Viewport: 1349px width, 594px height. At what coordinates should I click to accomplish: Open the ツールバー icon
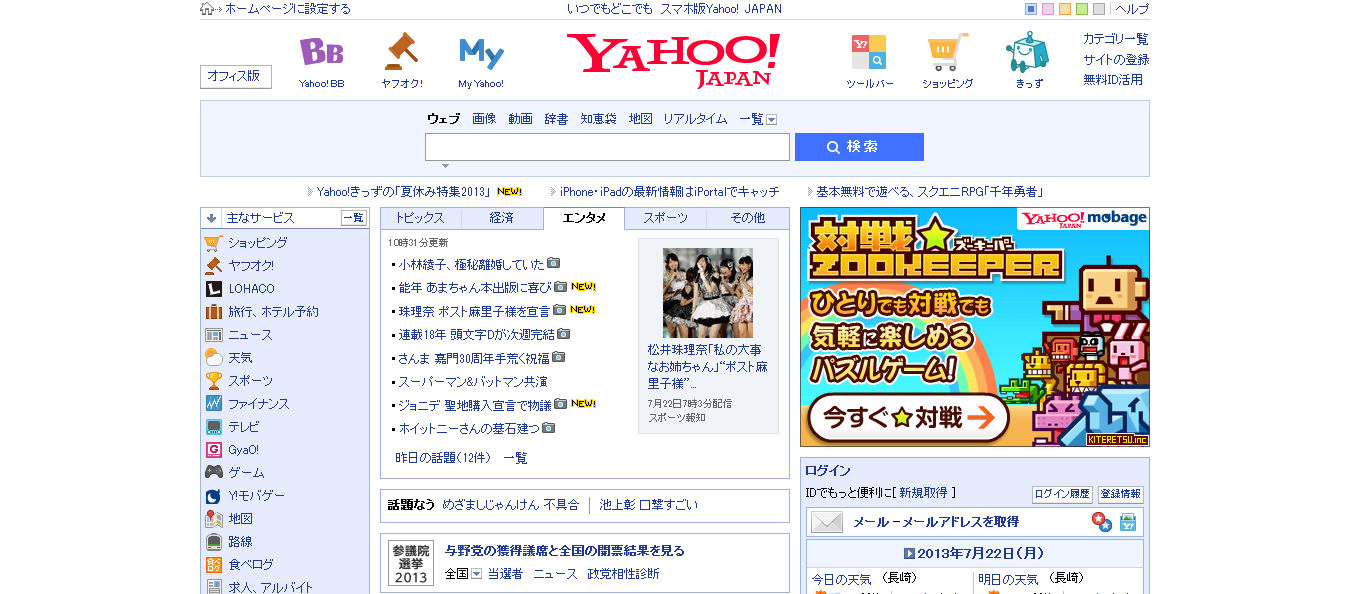pos(869,52)
